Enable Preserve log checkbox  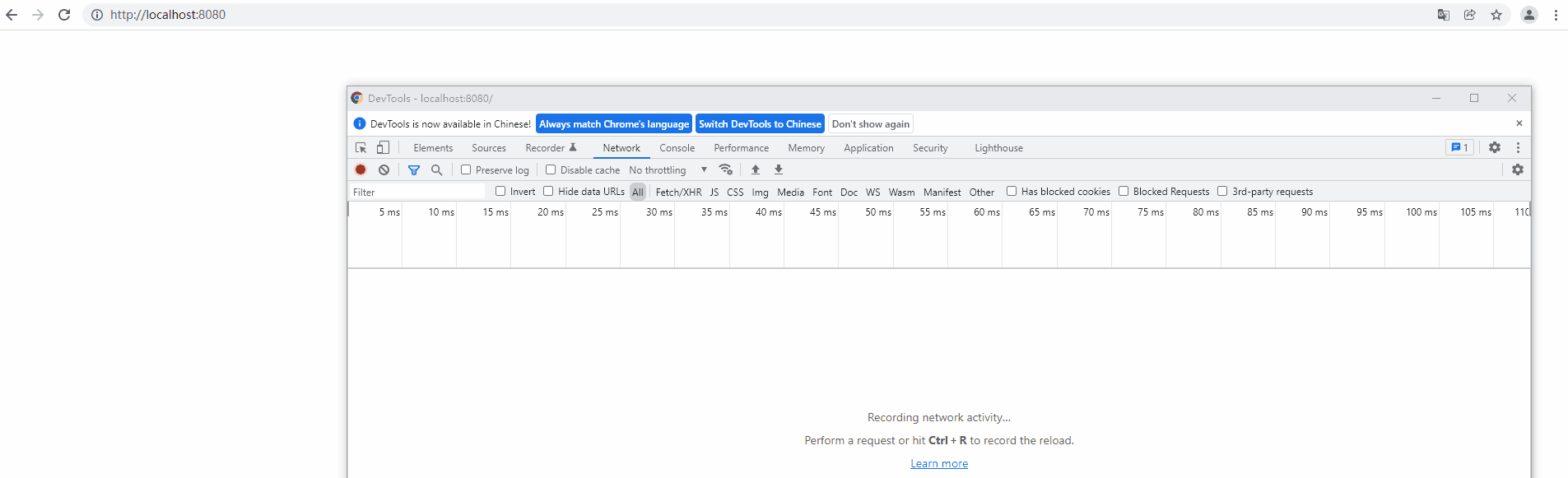[466, 169]
